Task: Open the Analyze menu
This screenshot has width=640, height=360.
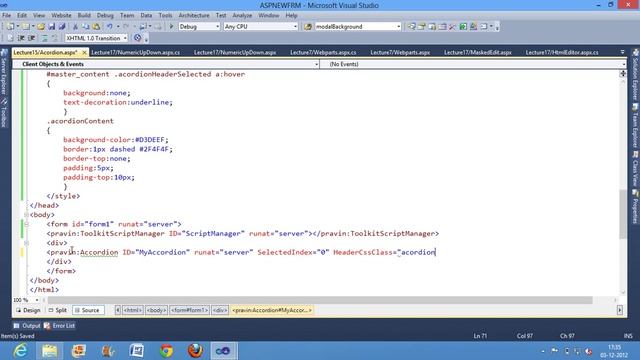Action: (x=242, y=16)
